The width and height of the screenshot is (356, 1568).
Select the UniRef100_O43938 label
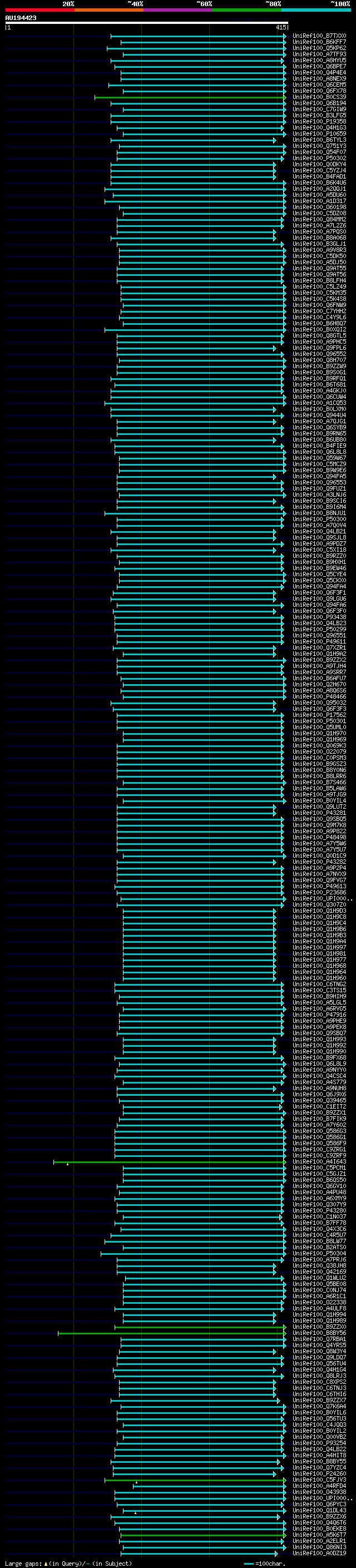319,1492
